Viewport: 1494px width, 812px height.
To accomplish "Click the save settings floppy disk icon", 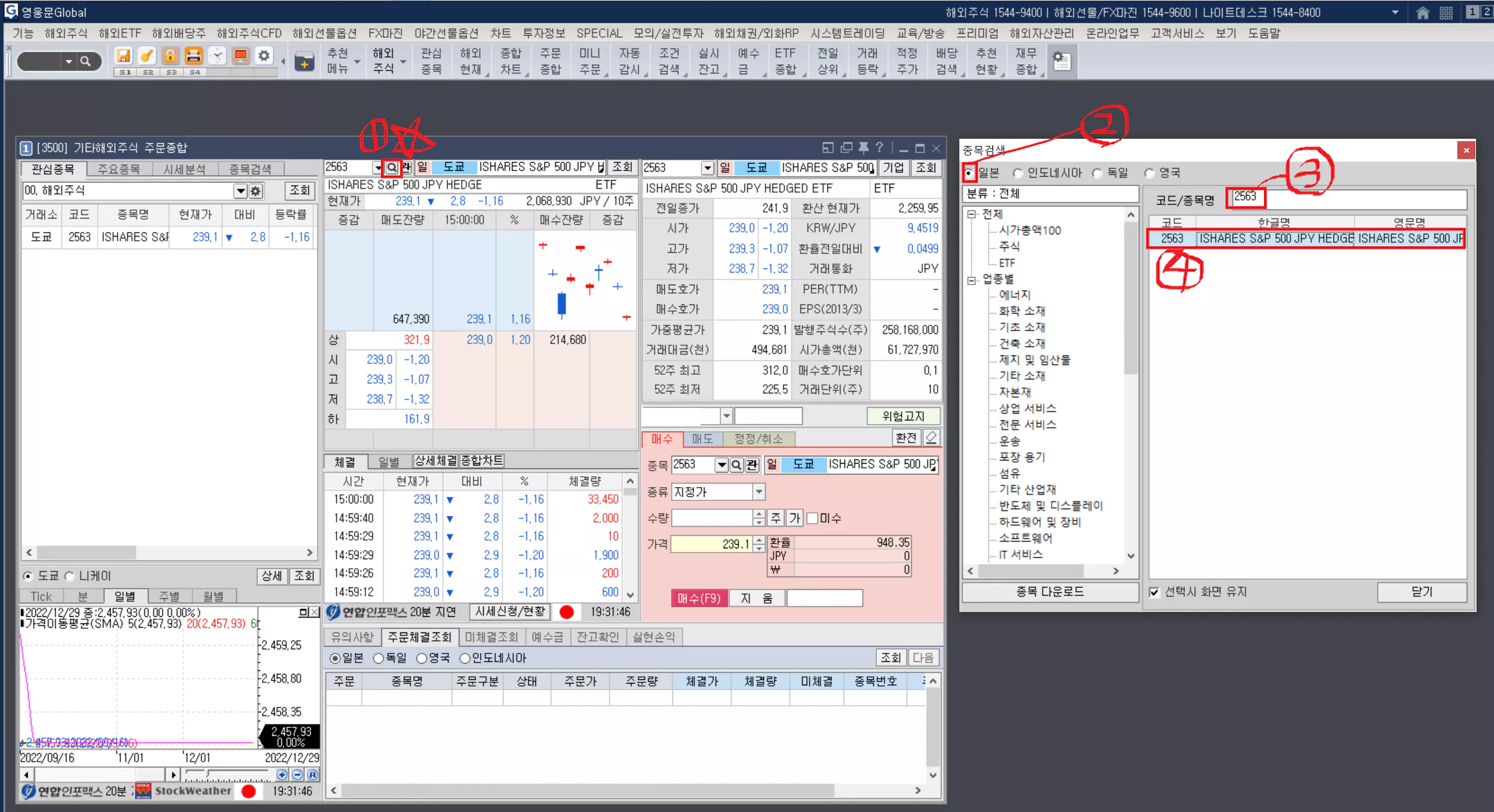I will point(124,55).
